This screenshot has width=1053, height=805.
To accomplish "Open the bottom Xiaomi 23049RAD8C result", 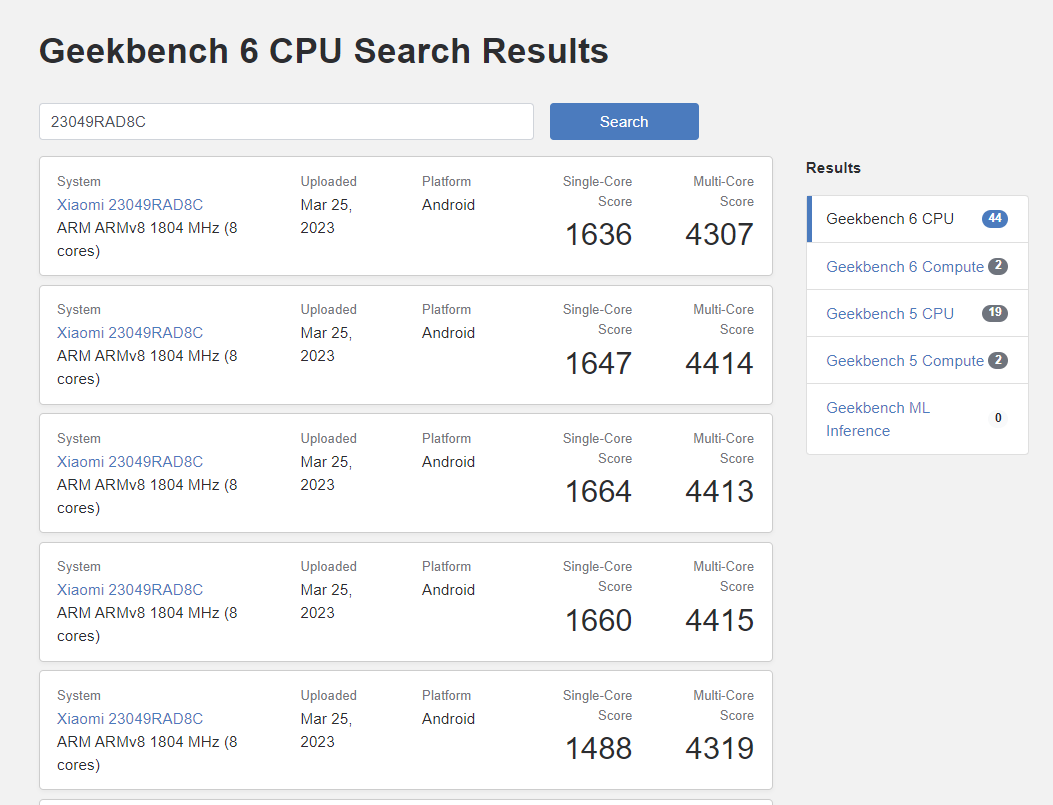I will click(129, 718).
